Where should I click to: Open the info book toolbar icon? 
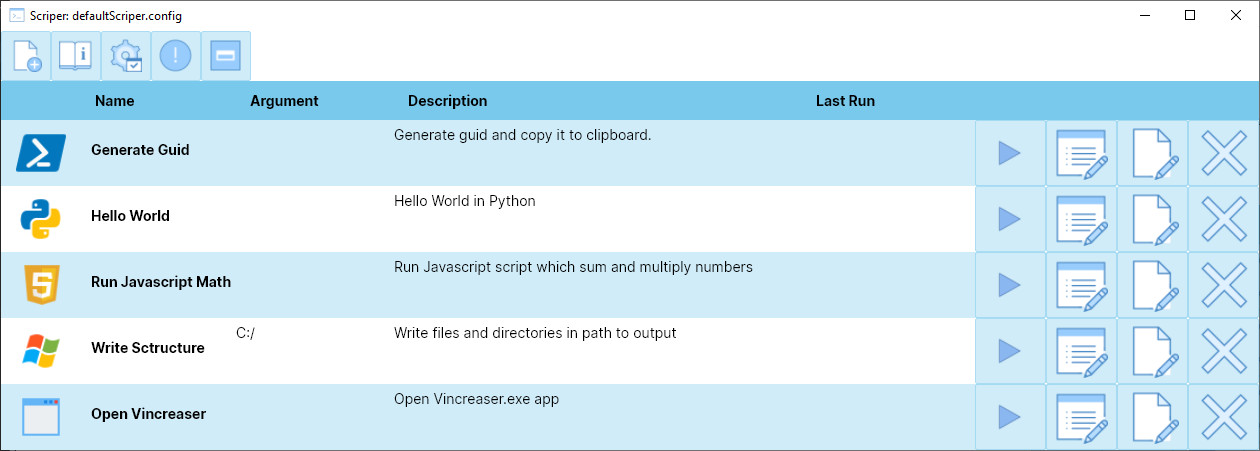[x=76, y=56]
